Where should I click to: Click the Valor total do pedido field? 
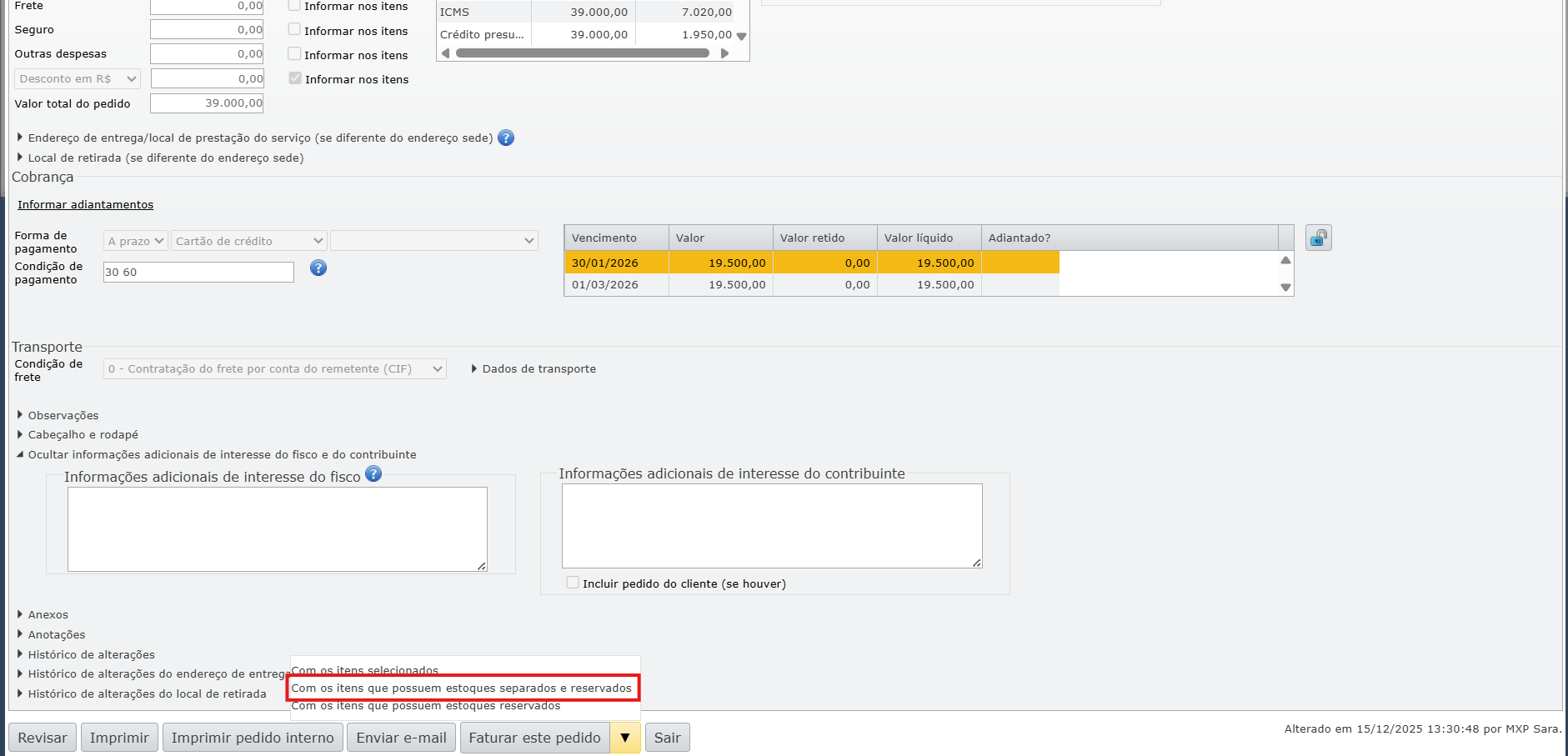tap(207, 103)
